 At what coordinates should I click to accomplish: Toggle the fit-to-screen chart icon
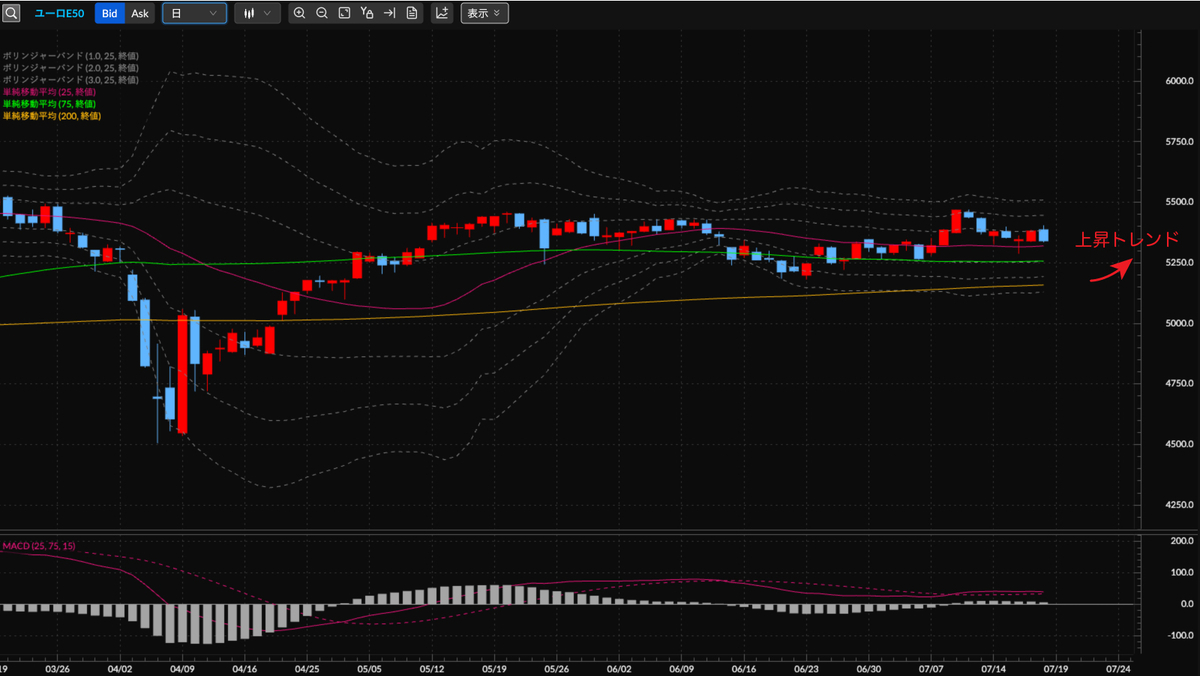(344, 14)
